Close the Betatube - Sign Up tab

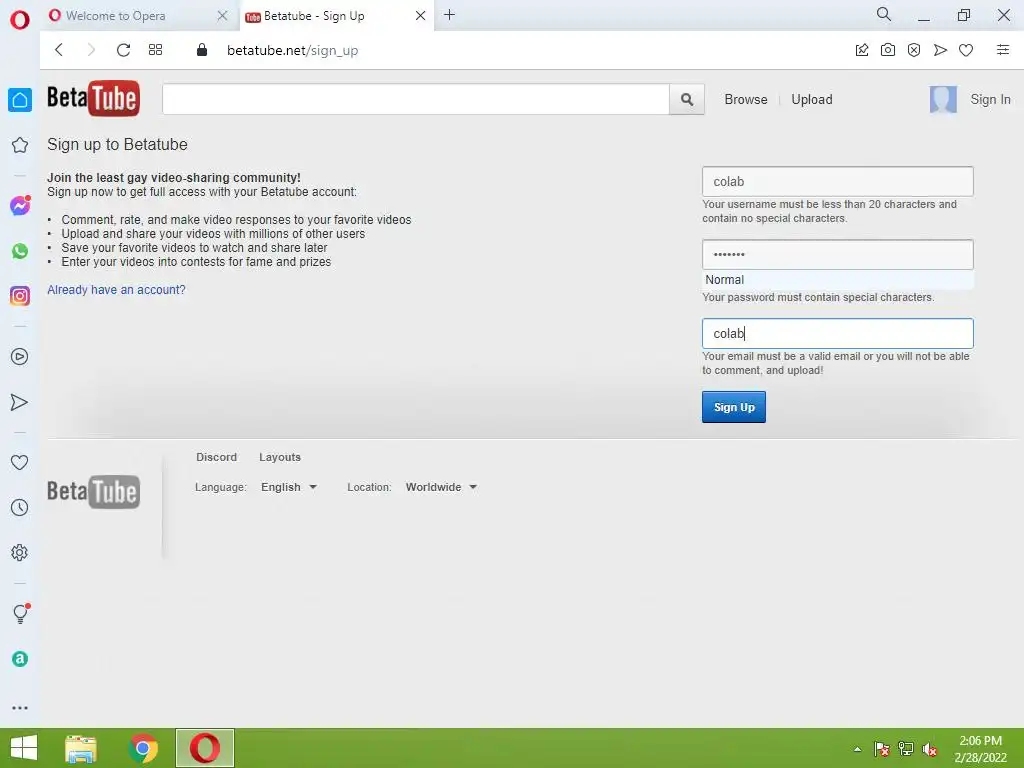(x=421, y=16)
